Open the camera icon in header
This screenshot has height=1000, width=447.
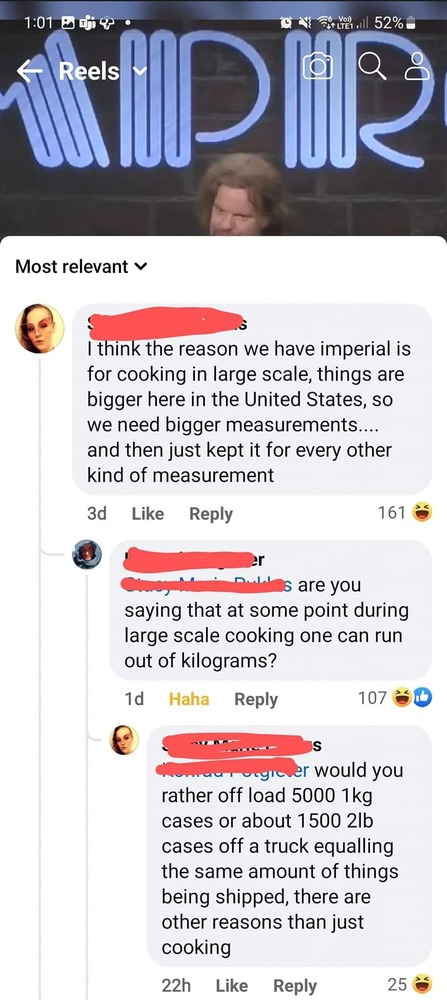pyautogui.click(x=318, y=68)
